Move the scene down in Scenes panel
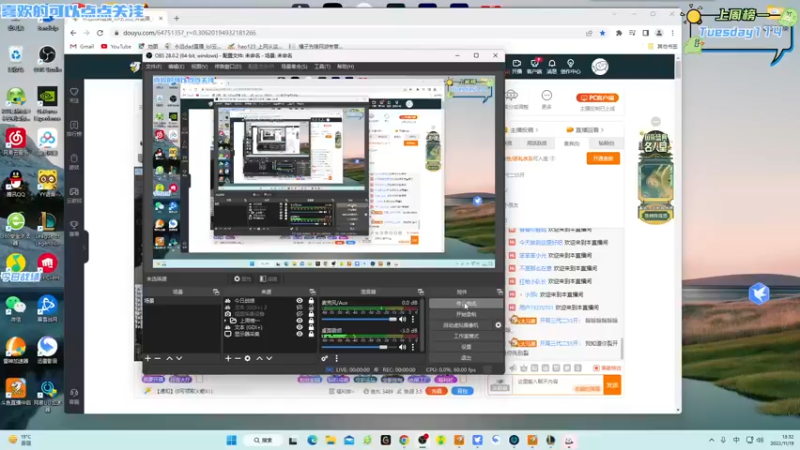 tap(179, 358)
